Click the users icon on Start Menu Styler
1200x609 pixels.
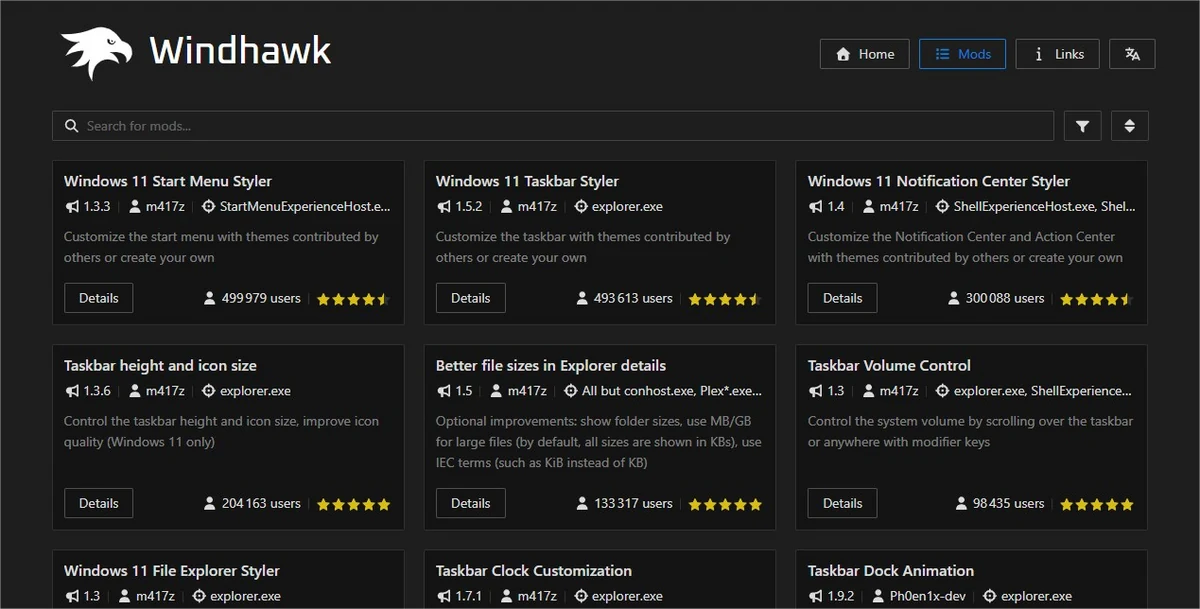(x=210, y=298)
